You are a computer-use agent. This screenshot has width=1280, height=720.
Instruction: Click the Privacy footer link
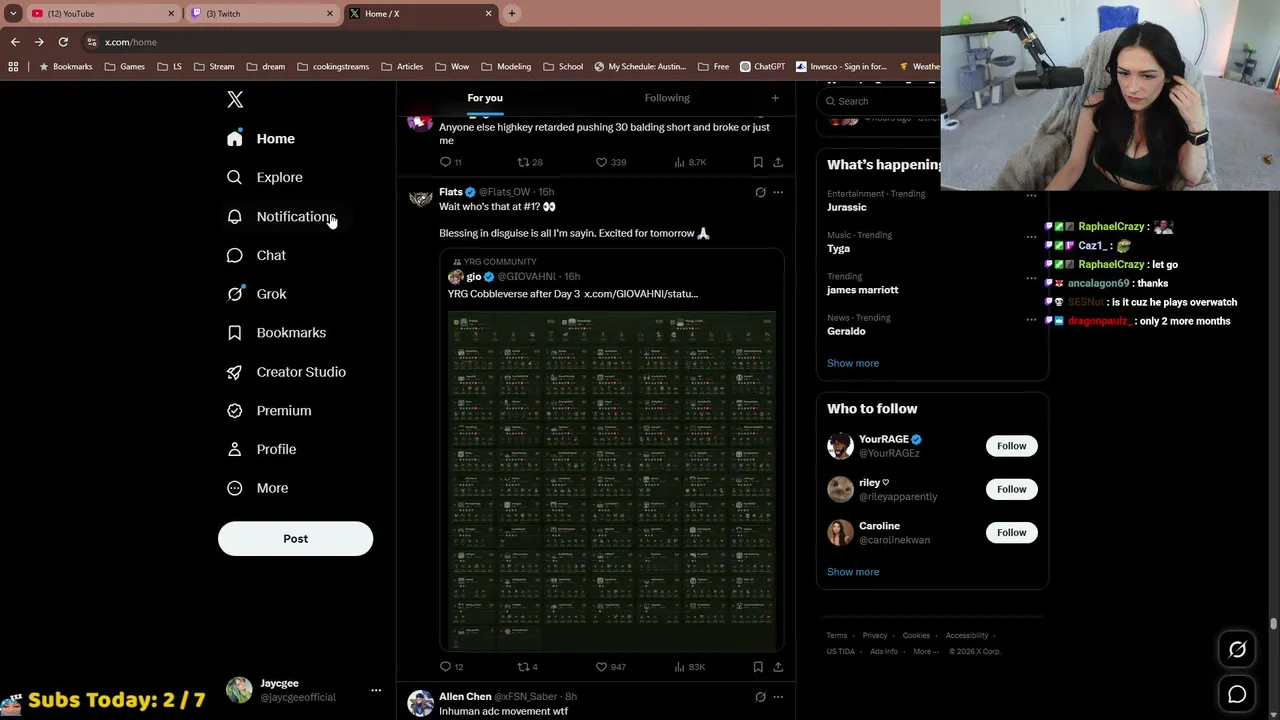pyautogui.click(x=875, y=636)
